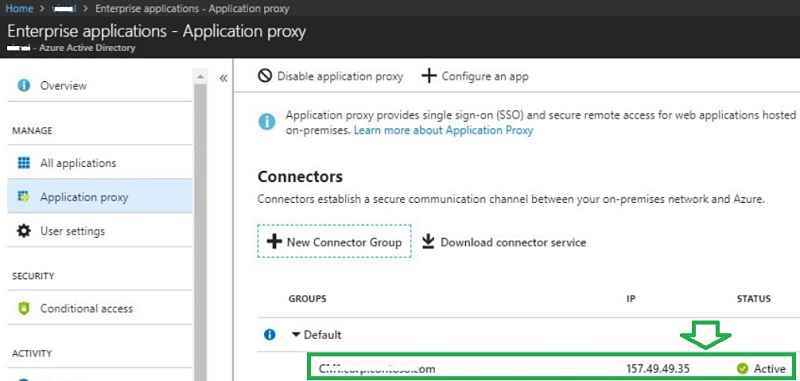This screenshot has height=381, width=800.
Task: Click the green Active status check icon
Action: coord(742,368)
